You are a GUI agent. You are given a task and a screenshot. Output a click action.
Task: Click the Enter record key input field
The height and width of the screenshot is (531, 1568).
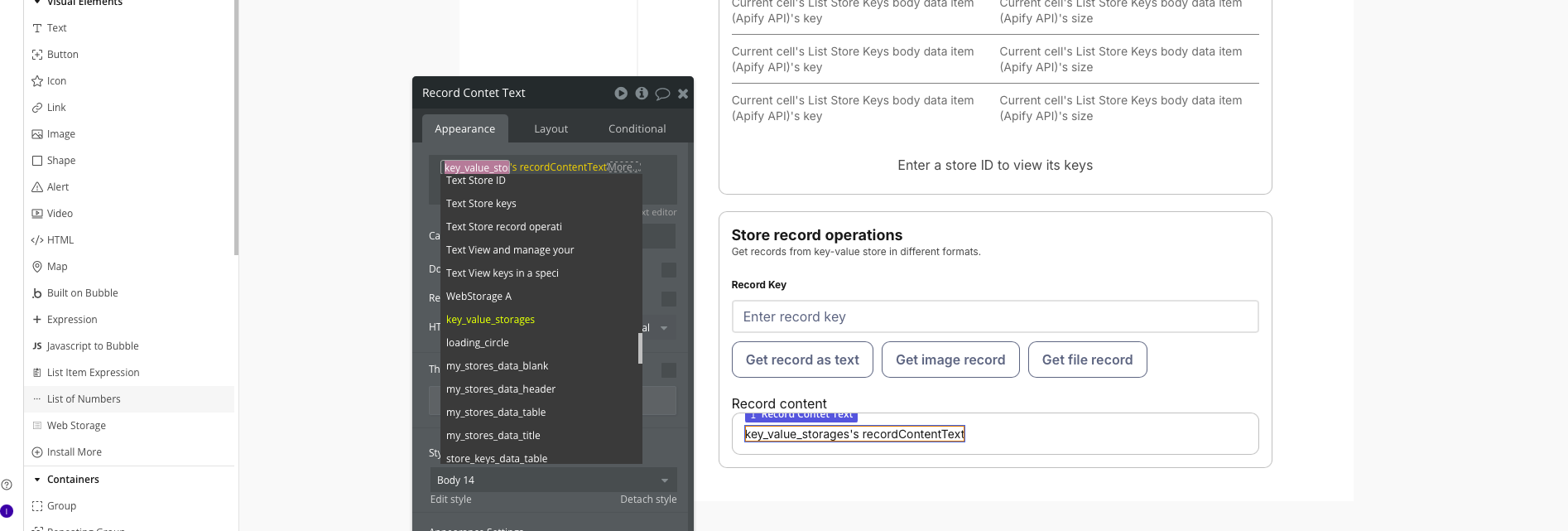click(x=994, y=317)
